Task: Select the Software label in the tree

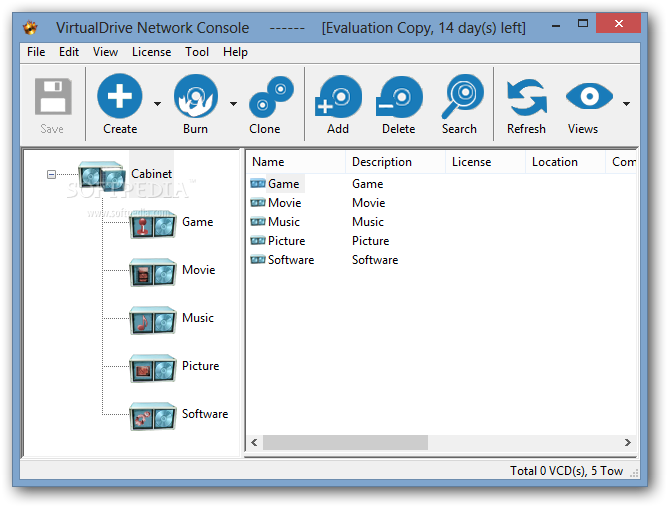Action: tap(205, 414)
